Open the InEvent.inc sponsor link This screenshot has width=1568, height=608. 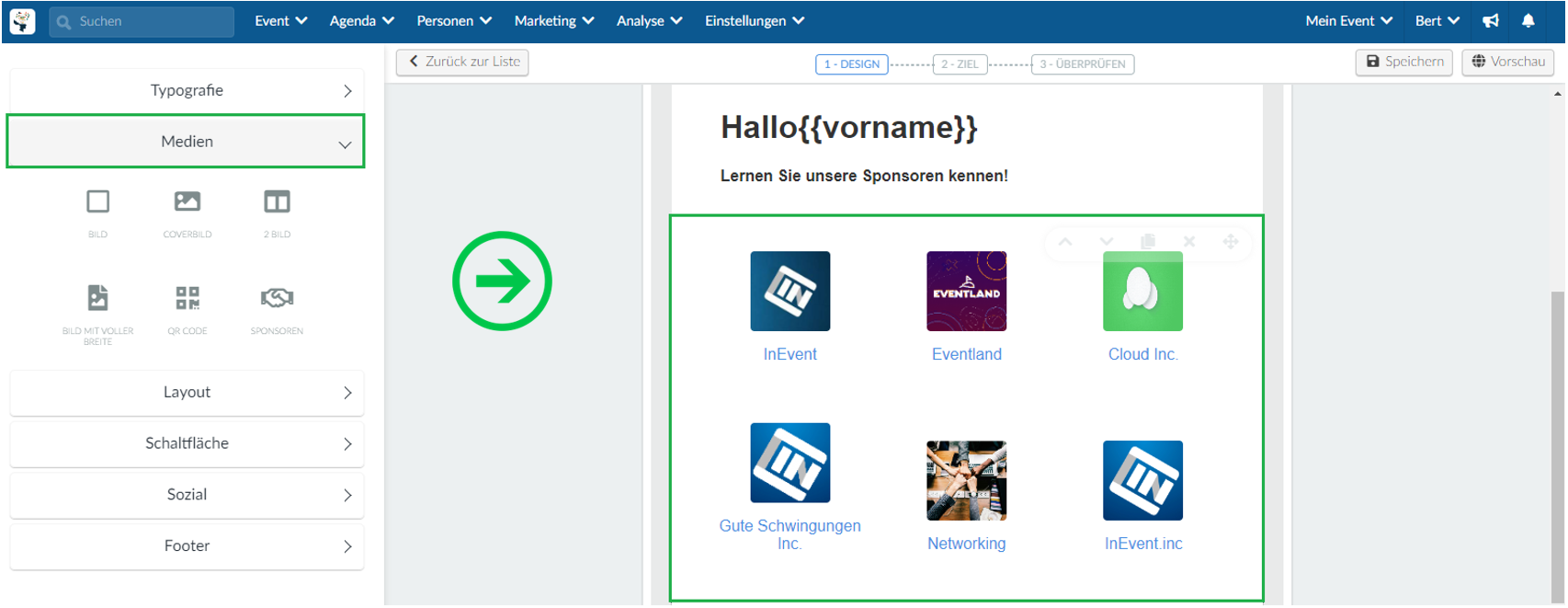click(x=1143, y=544)
